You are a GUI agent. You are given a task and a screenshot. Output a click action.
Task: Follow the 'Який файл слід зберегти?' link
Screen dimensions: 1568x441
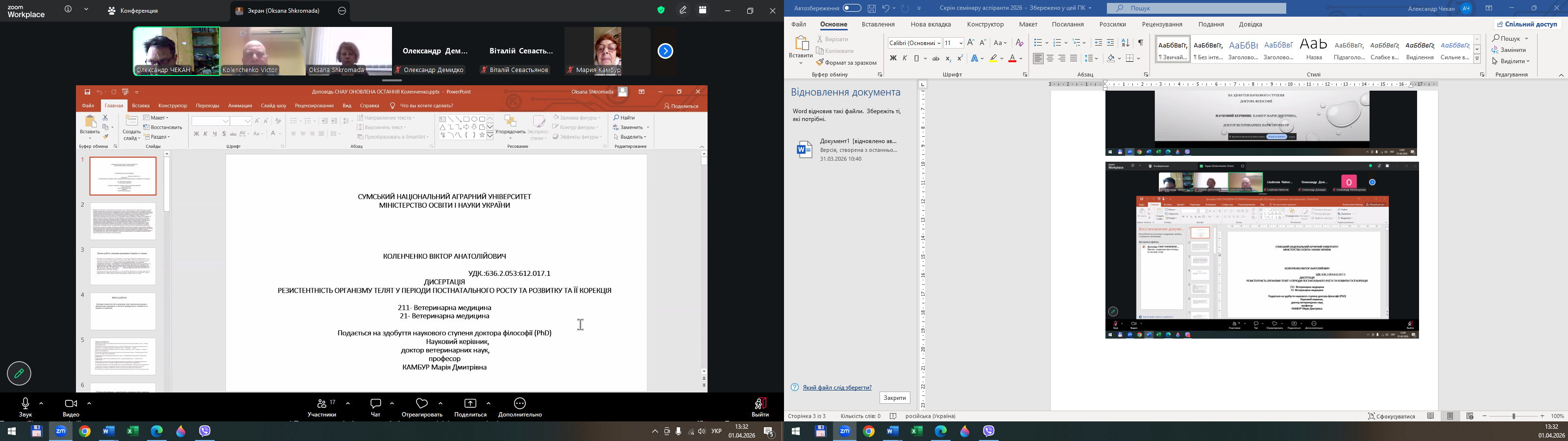pyautogui.click(x=837, y=388)
